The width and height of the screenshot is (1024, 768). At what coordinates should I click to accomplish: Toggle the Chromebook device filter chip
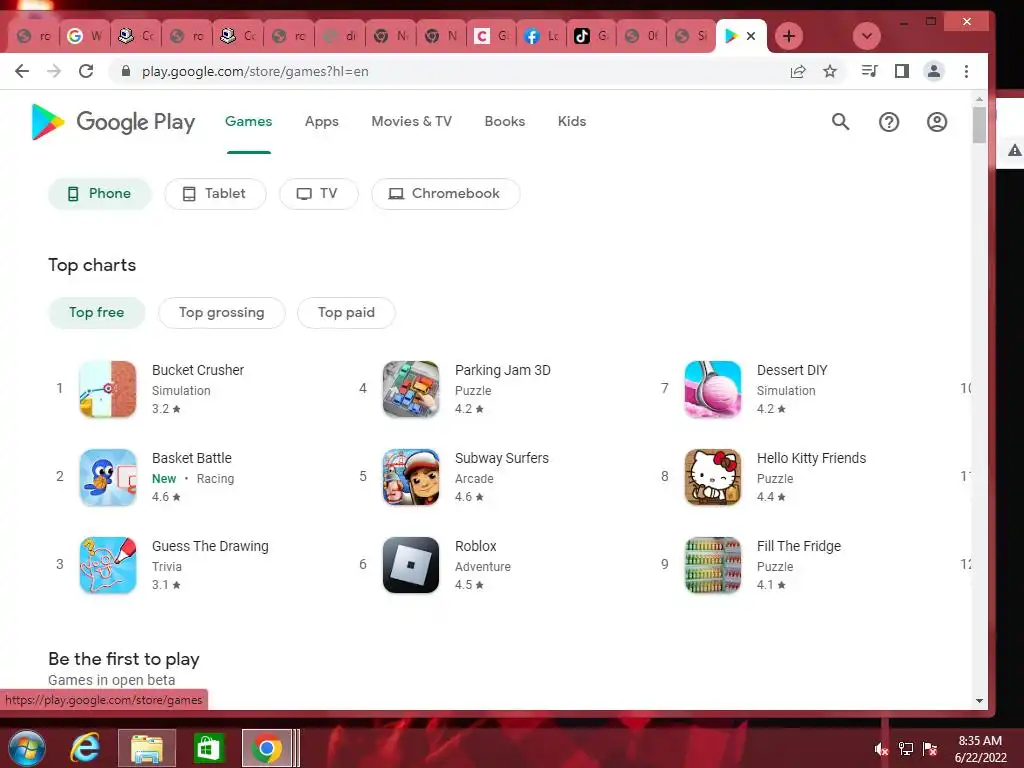pyautogui.click(x=445, y=194)
